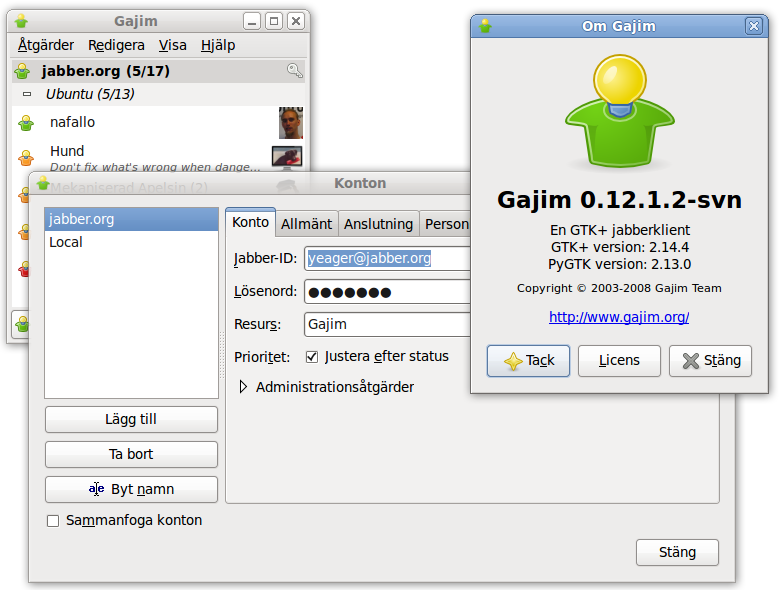780x590 pixels.
Task: Click the Licens button
Action: coord(619,361)
